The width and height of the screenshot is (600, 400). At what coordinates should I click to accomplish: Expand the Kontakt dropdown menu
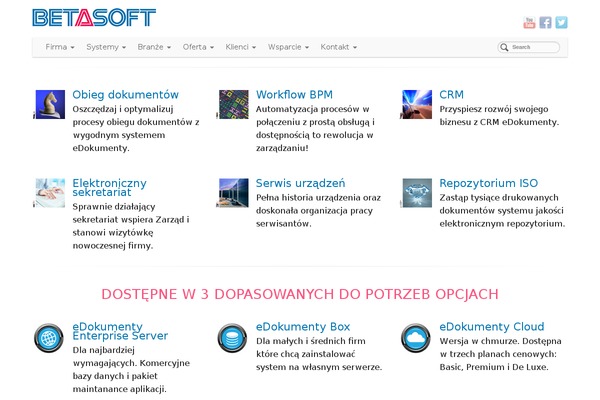click(x=339, y=47)
